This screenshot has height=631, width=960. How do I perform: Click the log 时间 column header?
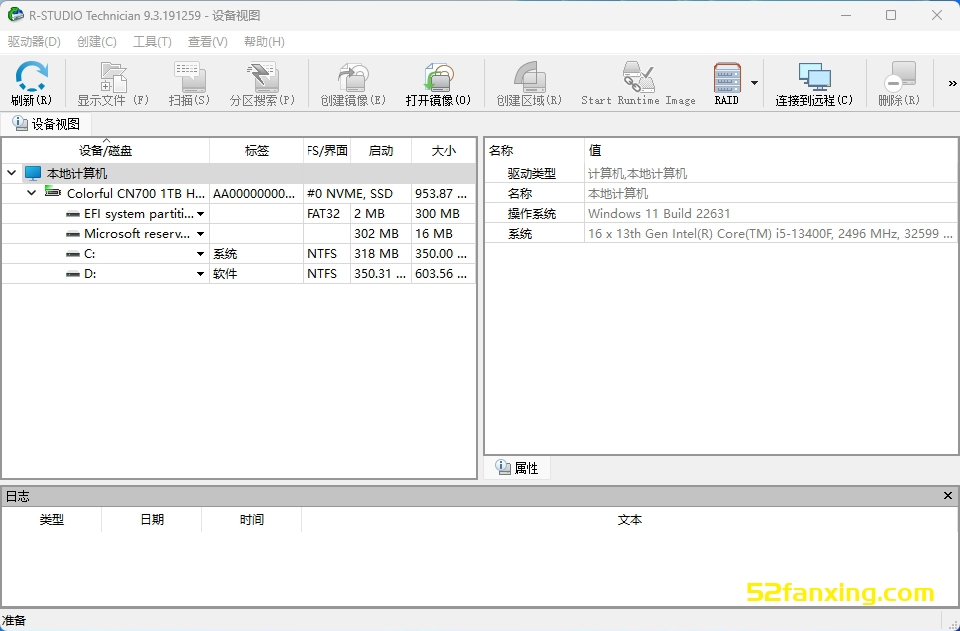tap(252, 520)
